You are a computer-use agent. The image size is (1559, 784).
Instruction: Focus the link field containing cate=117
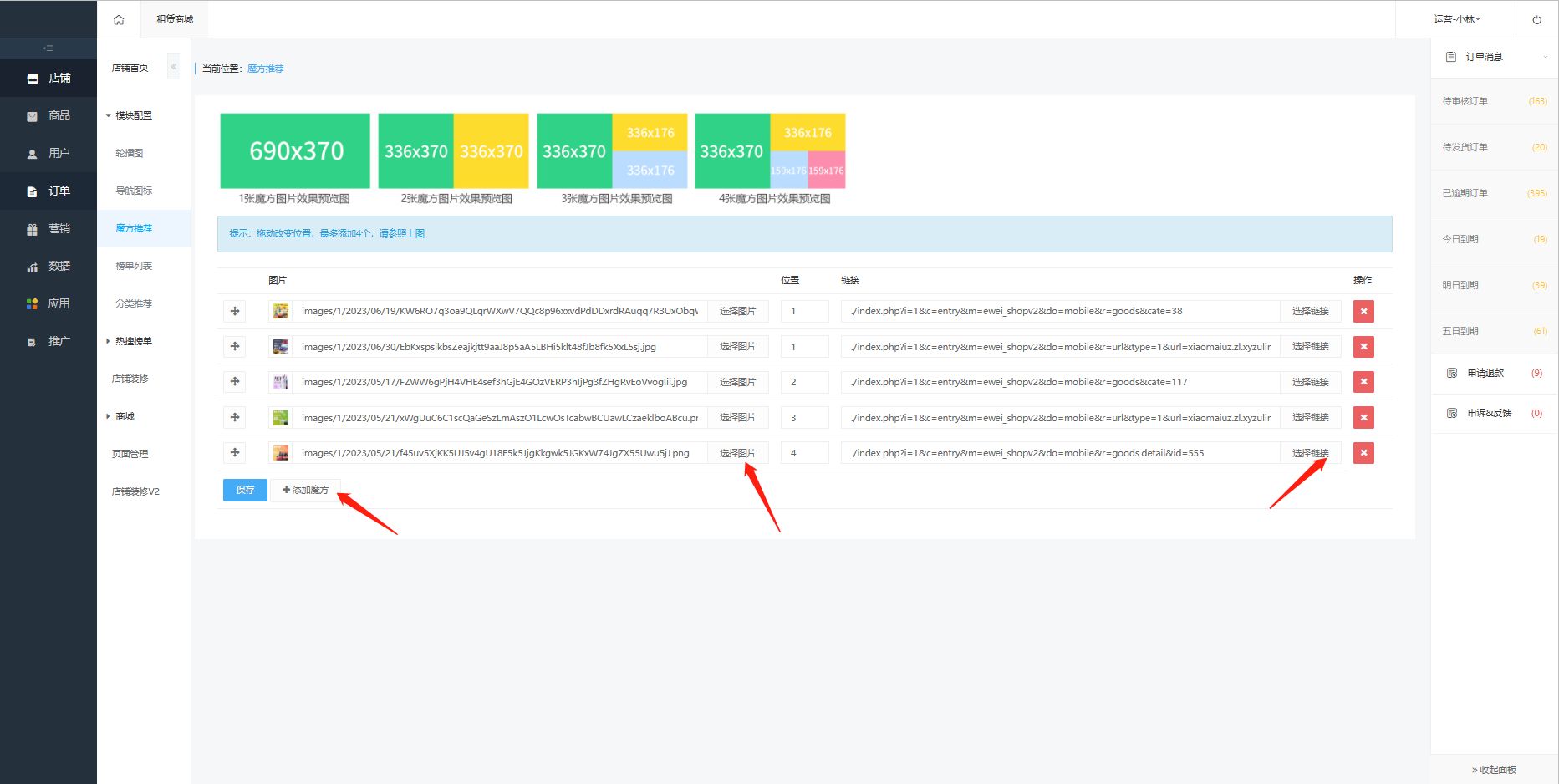(1061, 382)
